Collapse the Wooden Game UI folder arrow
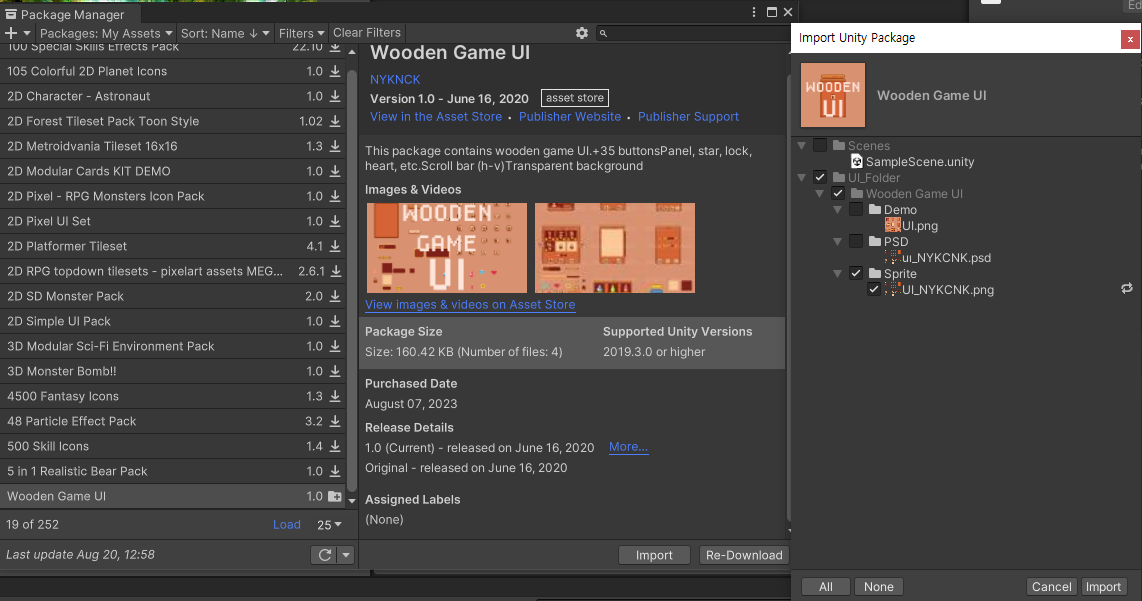1142x601 pixels. tap(820, 194)
